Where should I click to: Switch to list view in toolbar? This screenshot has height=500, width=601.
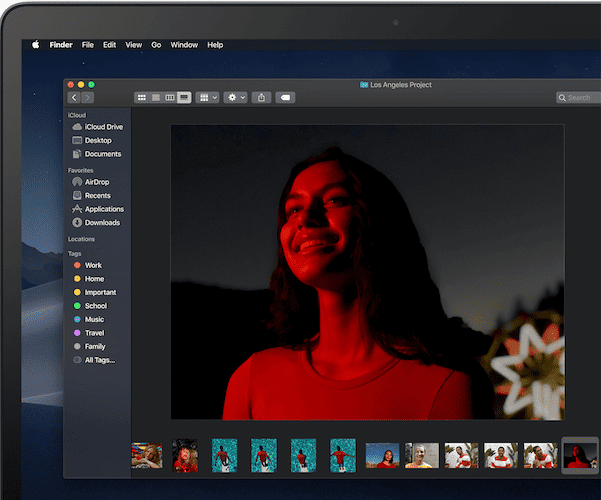(x=155, y=97)
